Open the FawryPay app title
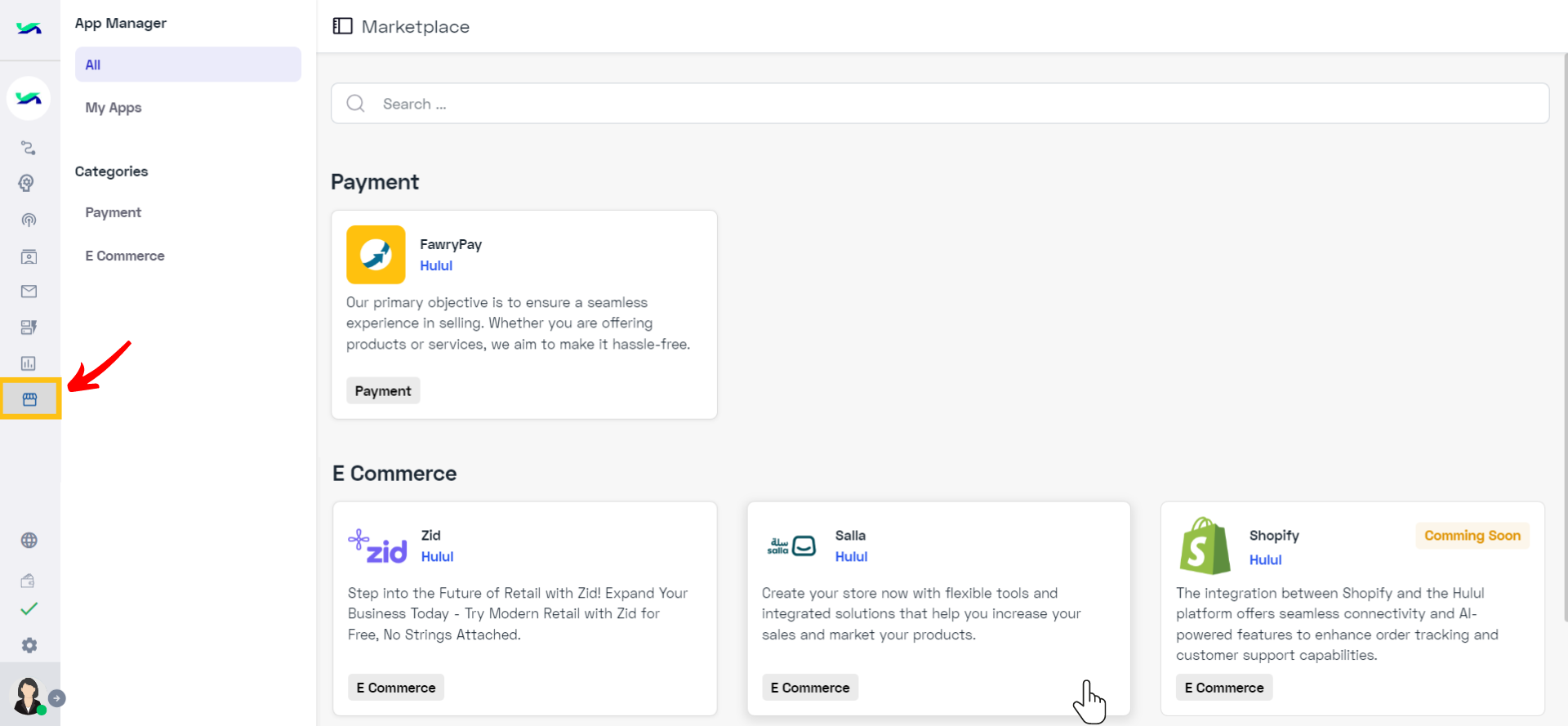This screenshot has height=726, width=1568. click(x=451, y=244)
